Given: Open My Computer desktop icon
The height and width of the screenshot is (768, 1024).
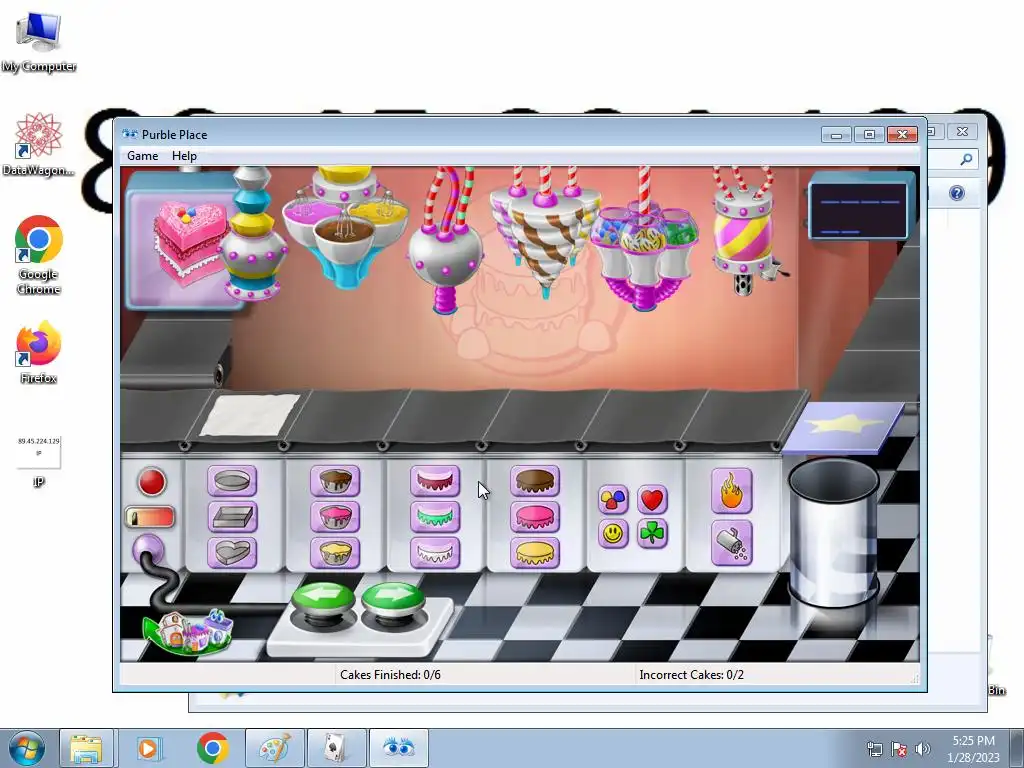Looking at the screenshot, I should (39, 40).
